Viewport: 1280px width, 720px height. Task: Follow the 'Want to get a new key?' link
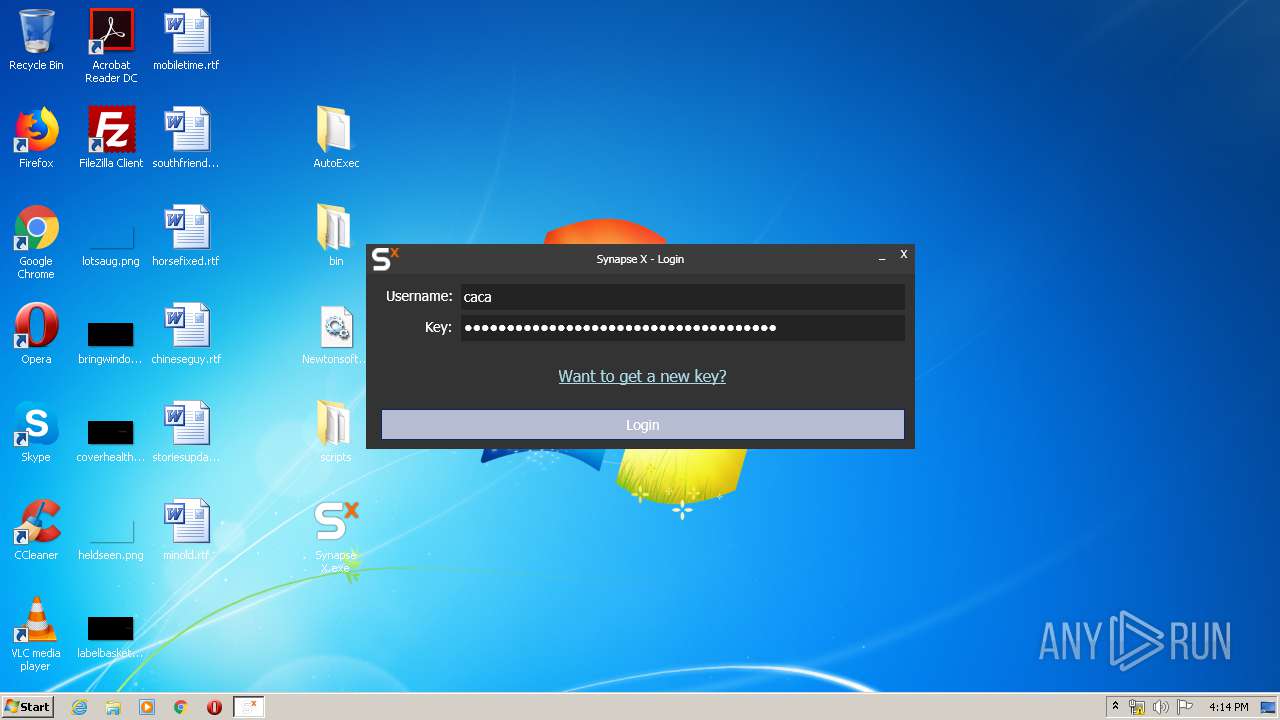(x=642, y=376)
